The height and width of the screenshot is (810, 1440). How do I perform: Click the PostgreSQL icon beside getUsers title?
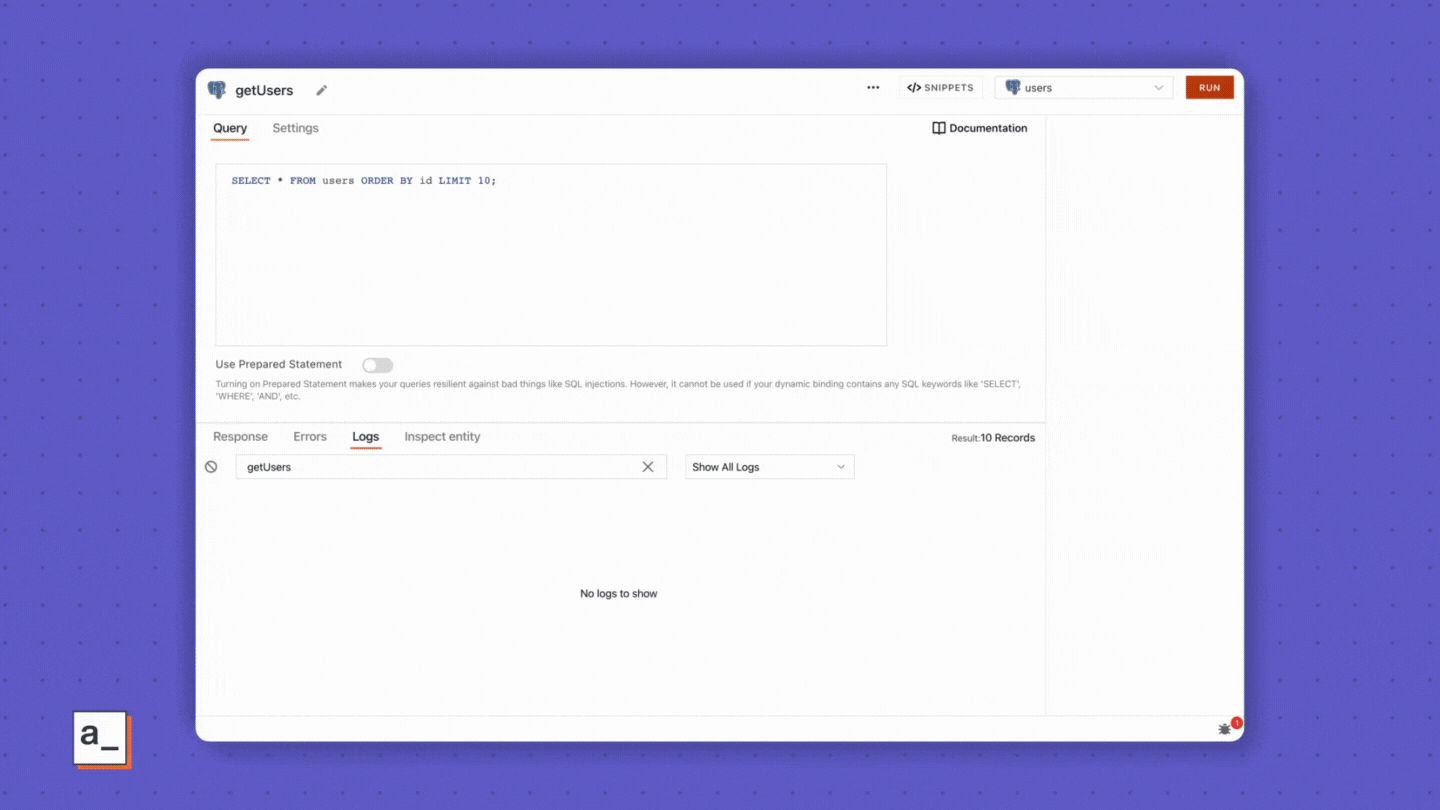pos(217,90)
